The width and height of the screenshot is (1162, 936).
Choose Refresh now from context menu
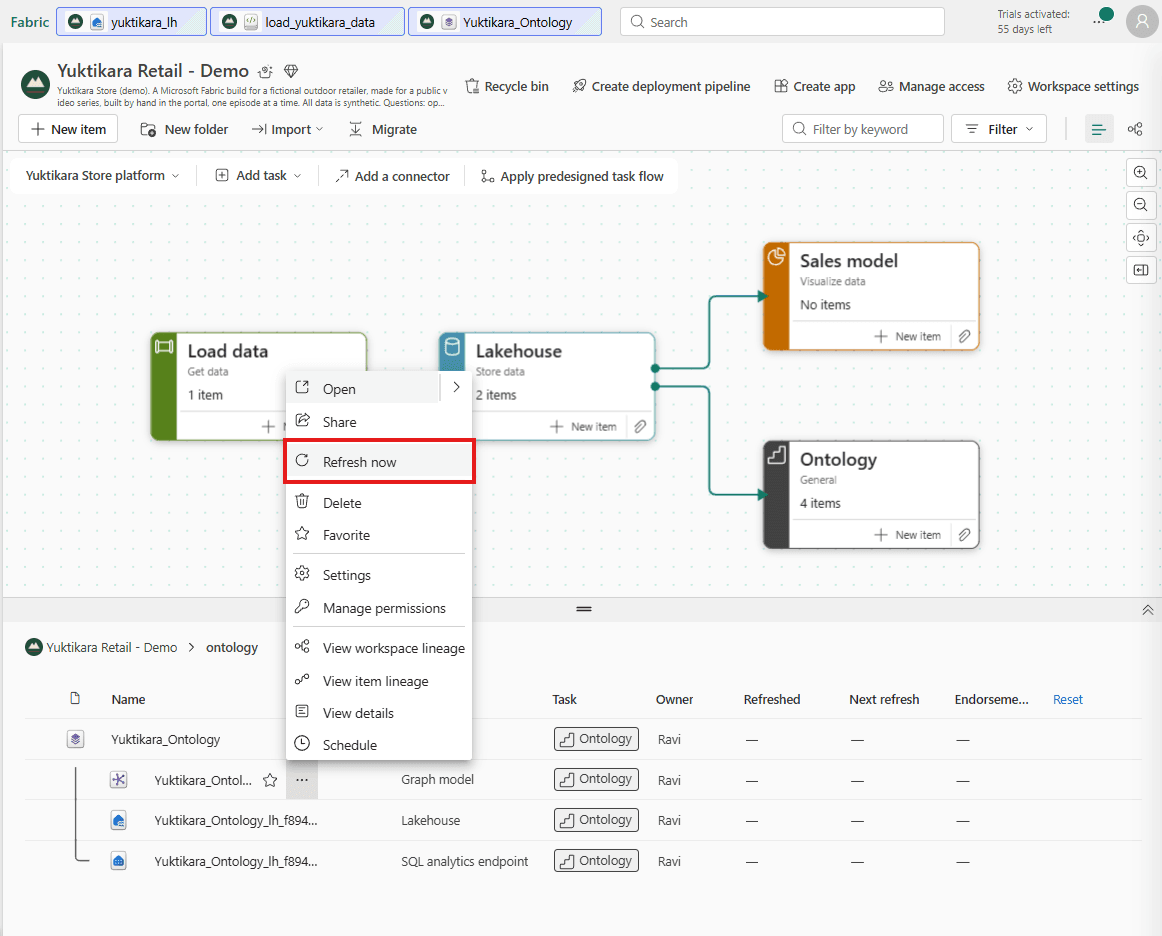pos(379,462)
